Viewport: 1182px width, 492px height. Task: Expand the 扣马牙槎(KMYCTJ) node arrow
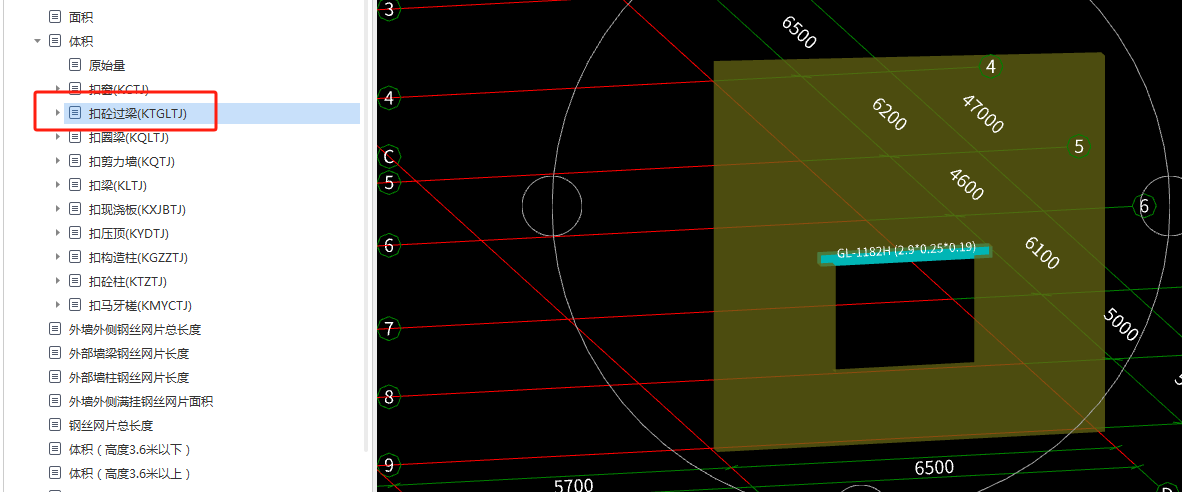[58, 305]
